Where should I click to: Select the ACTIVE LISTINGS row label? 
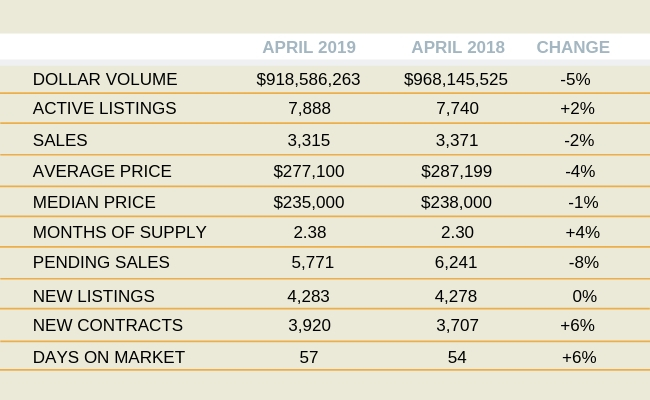coord(104,108)
